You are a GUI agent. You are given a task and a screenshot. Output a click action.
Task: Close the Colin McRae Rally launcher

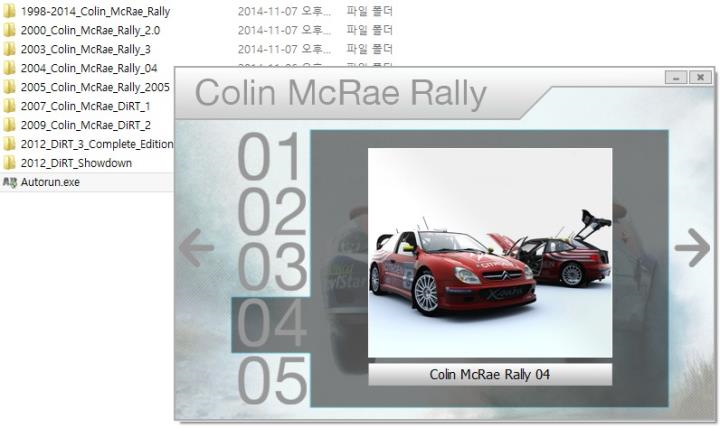point(701,78)
